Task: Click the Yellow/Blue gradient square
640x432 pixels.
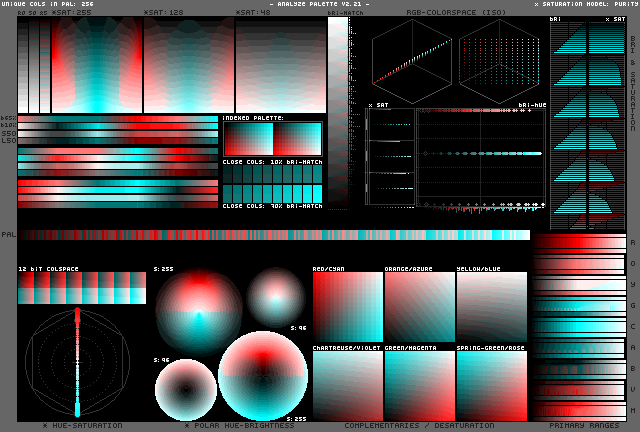Action: (x=491, y=307)
